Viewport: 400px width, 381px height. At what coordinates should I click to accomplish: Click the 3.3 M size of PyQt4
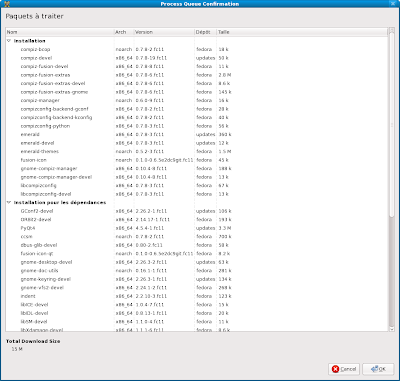coord(225,228)
